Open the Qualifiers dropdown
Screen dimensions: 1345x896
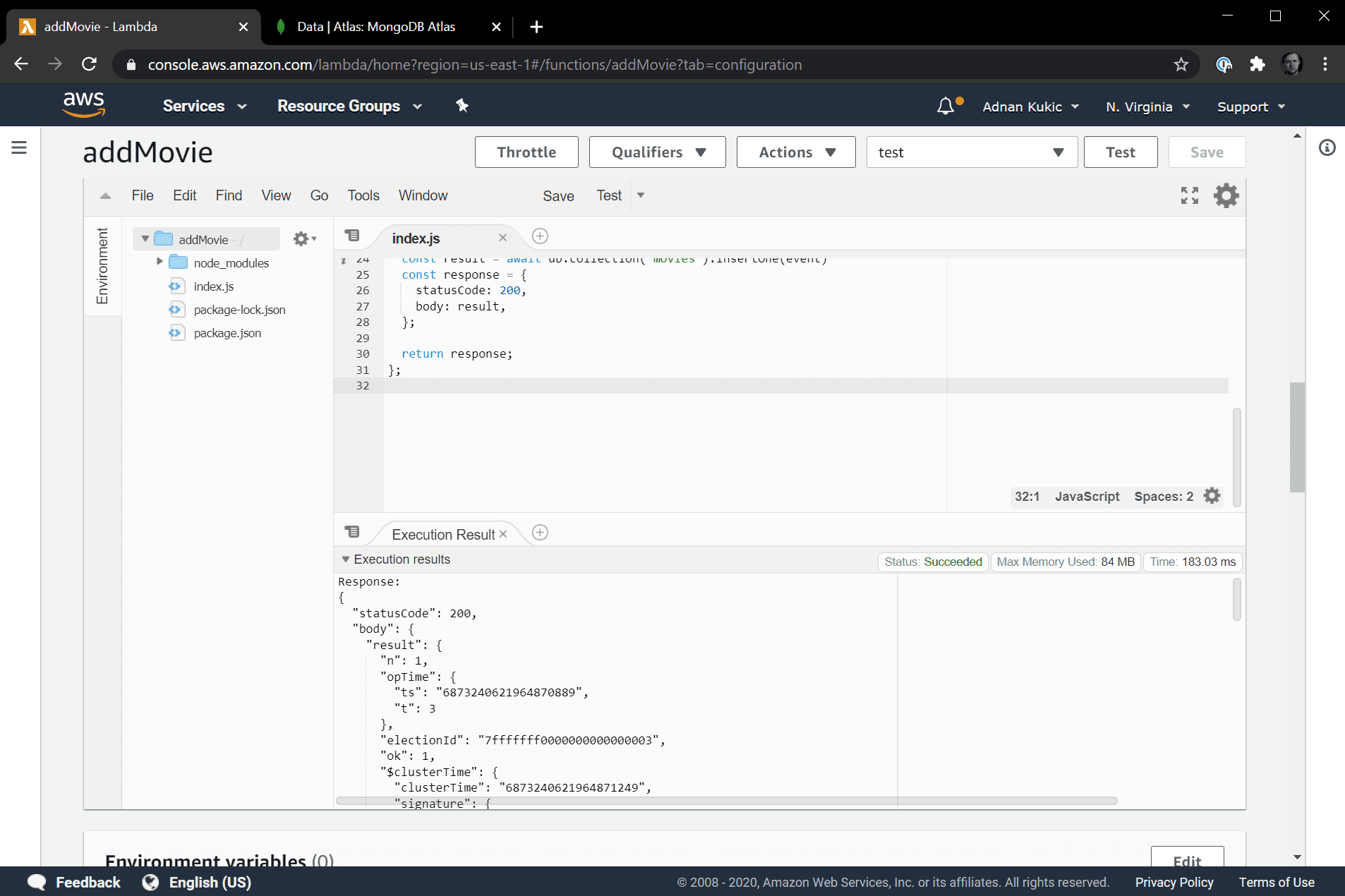[657, 152]
